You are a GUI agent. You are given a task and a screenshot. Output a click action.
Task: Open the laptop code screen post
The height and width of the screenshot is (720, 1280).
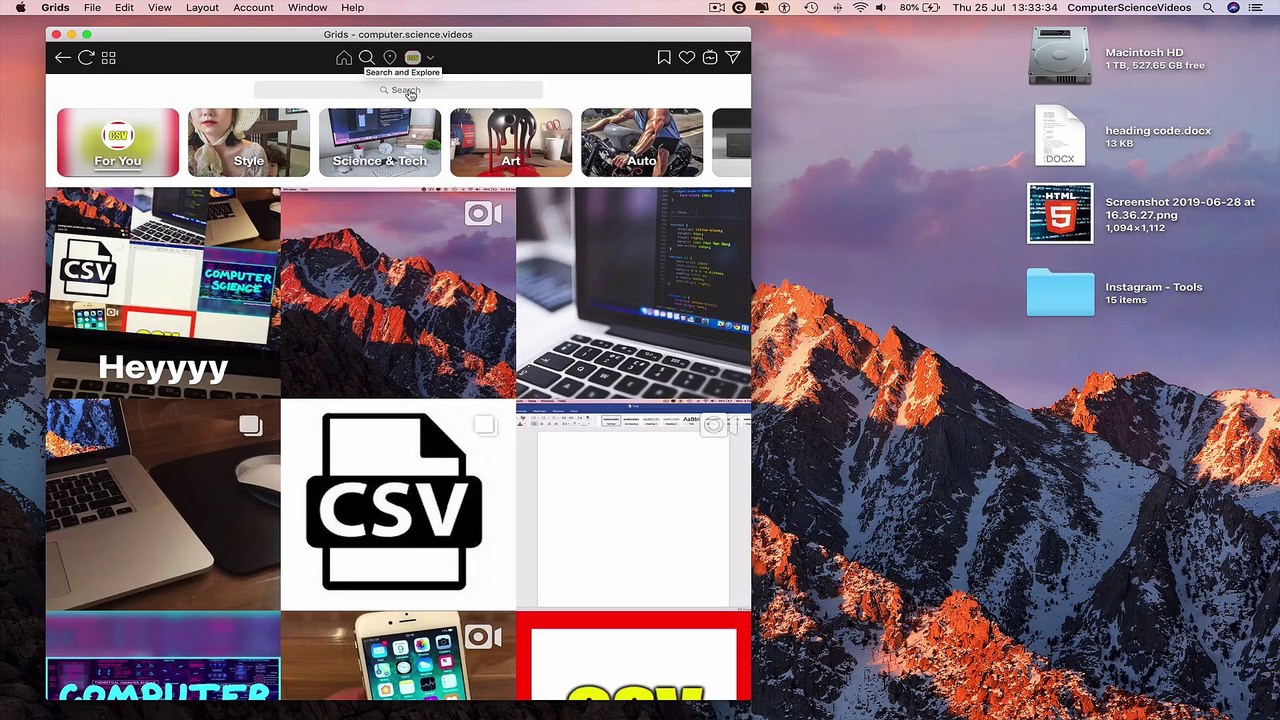(633, 293)
